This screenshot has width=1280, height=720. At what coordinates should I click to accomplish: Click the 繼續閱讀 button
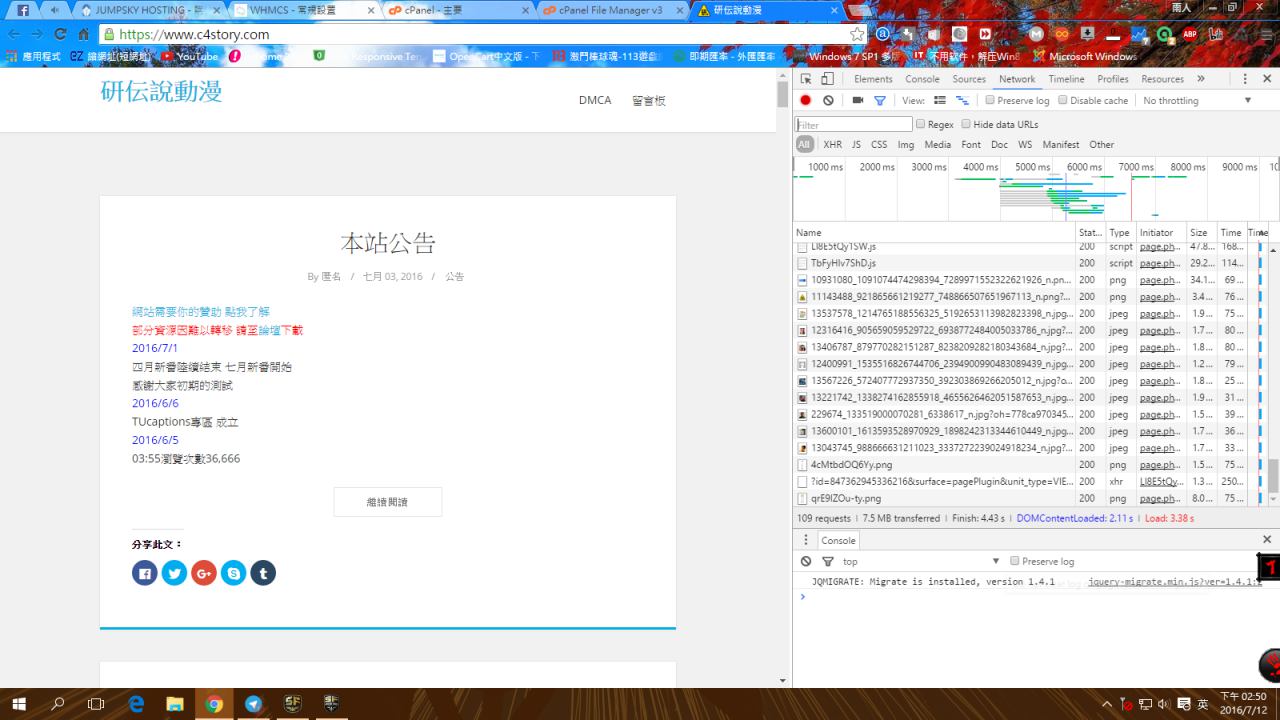(387, 502)
